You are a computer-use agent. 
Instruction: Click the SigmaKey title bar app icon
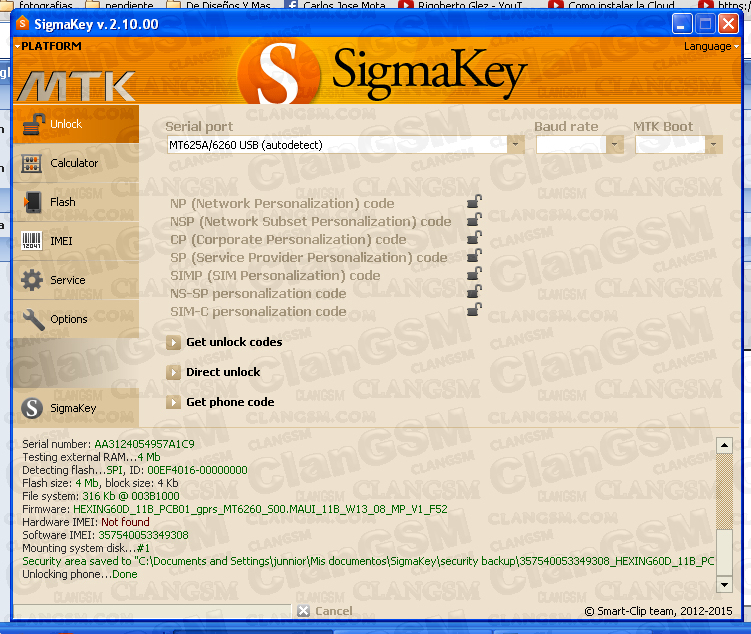tap(22, 23)
